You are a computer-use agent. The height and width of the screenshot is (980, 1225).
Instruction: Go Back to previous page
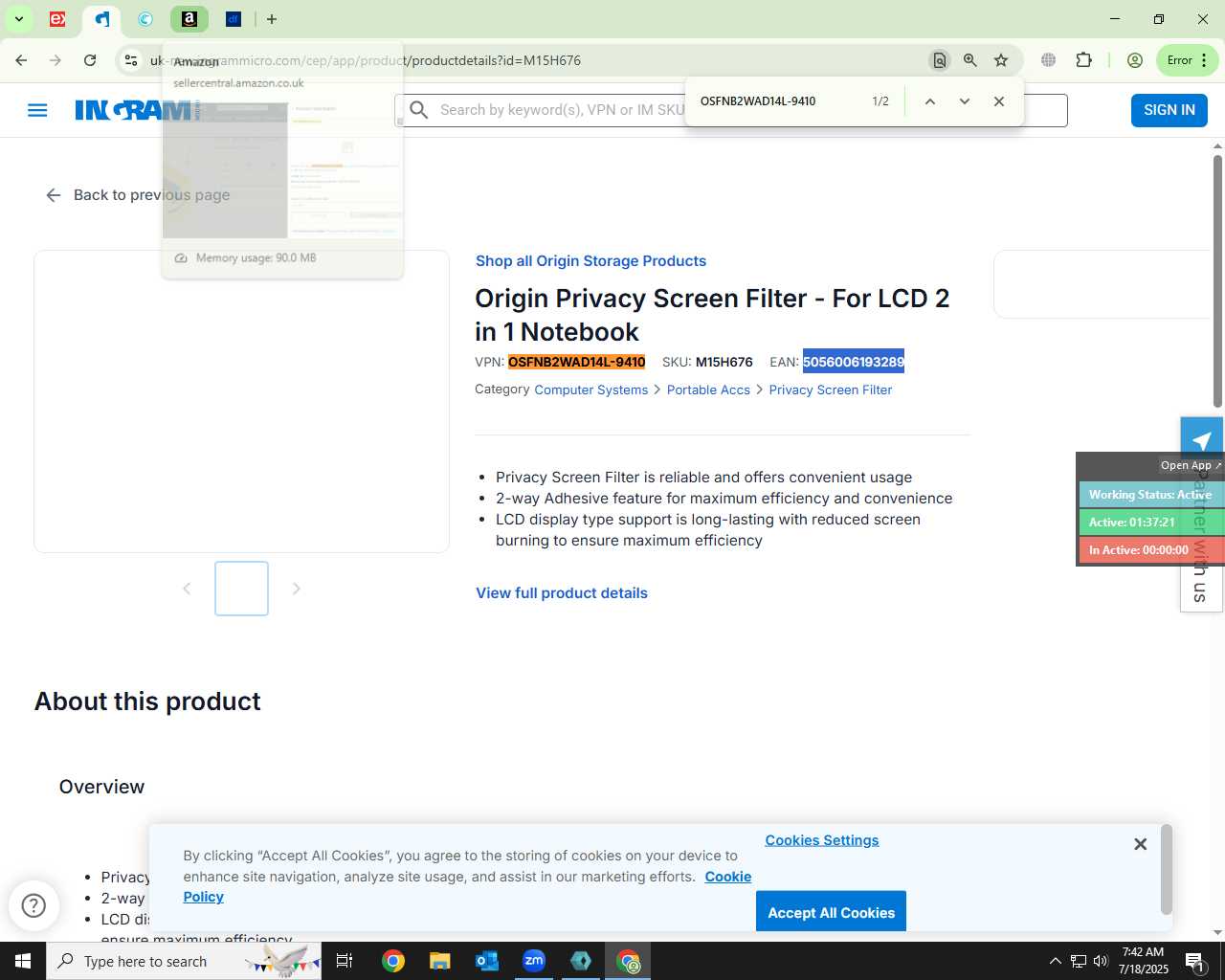point(138,195)
